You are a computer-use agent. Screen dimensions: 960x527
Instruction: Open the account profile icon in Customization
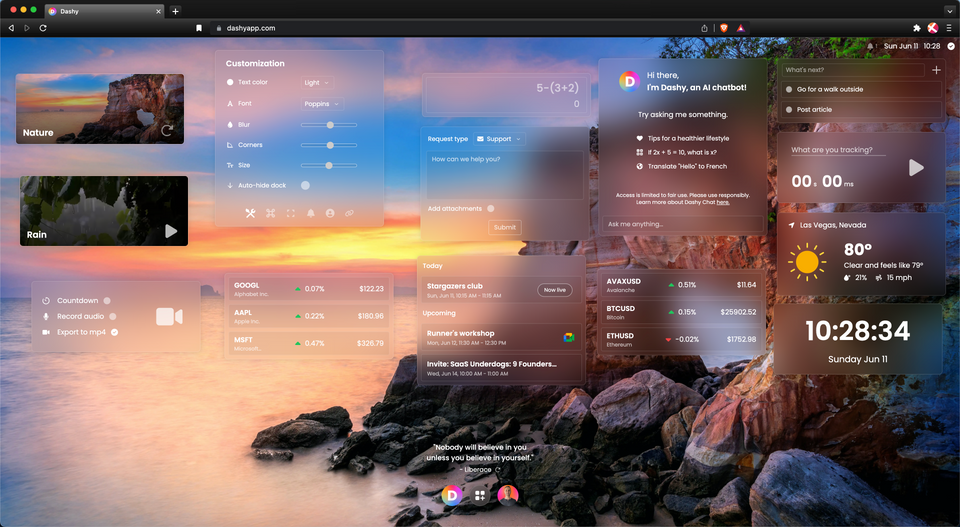[x=330, y=213]
